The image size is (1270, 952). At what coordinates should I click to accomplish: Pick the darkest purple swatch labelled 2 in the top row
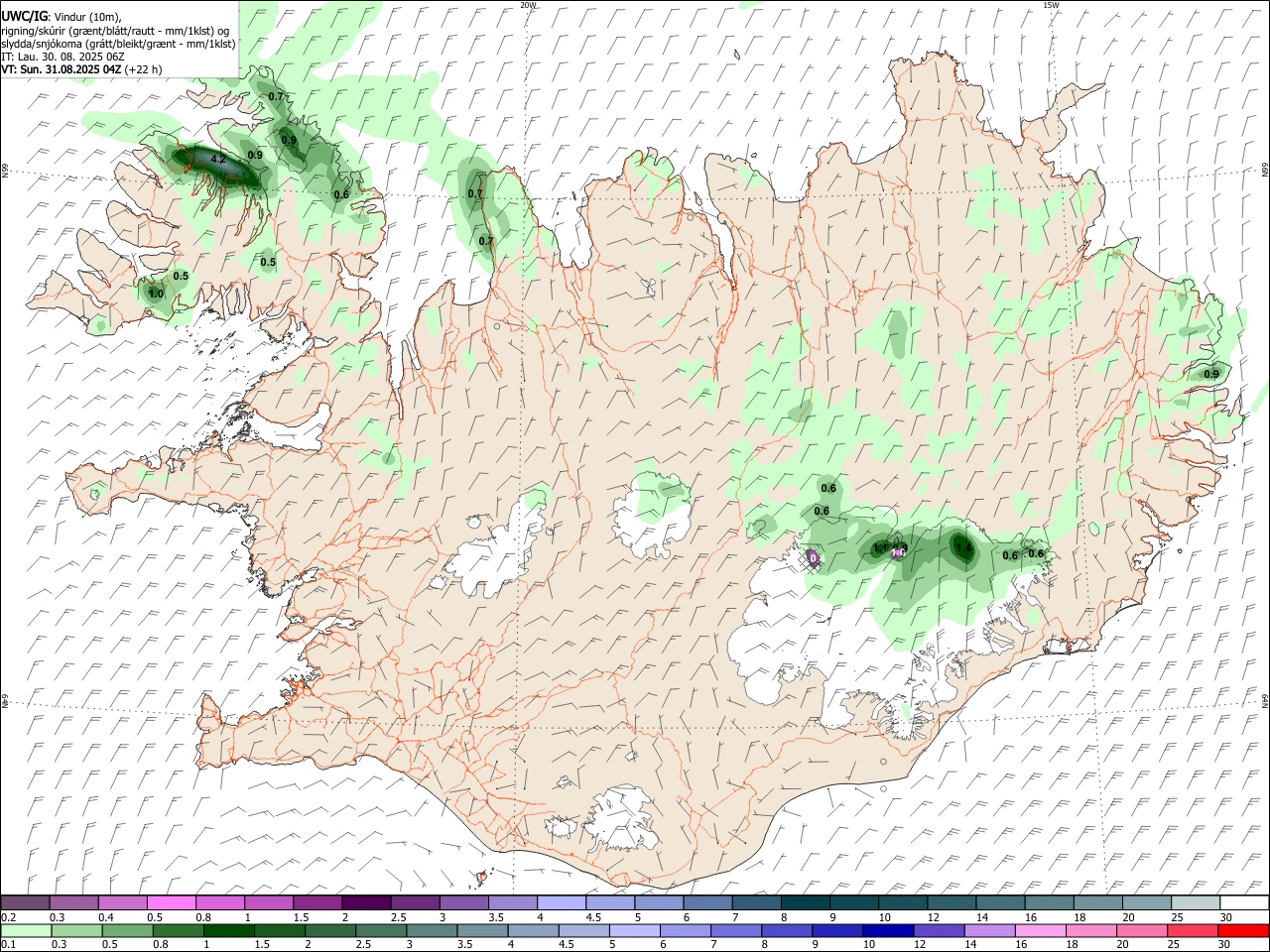pos(366,903)
